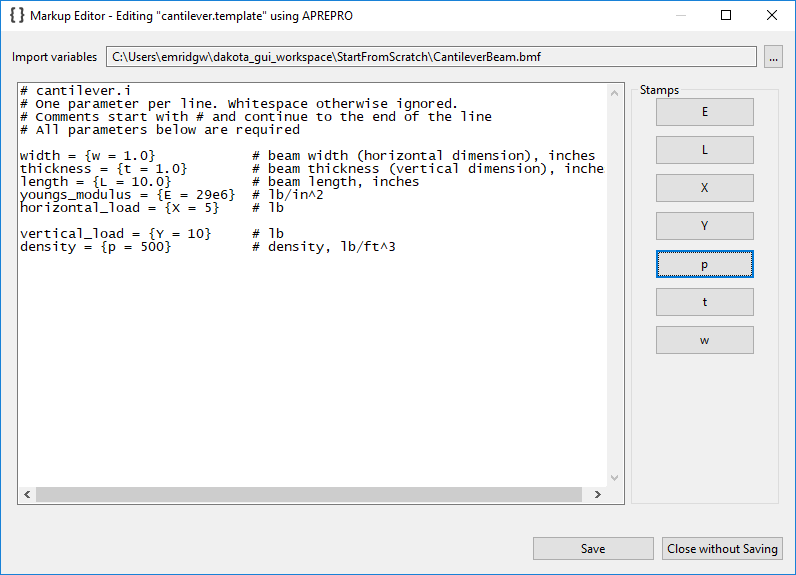This screenshot has width=796, height=575.
Task: Select the p stamp button
Action: coord(705,264)
